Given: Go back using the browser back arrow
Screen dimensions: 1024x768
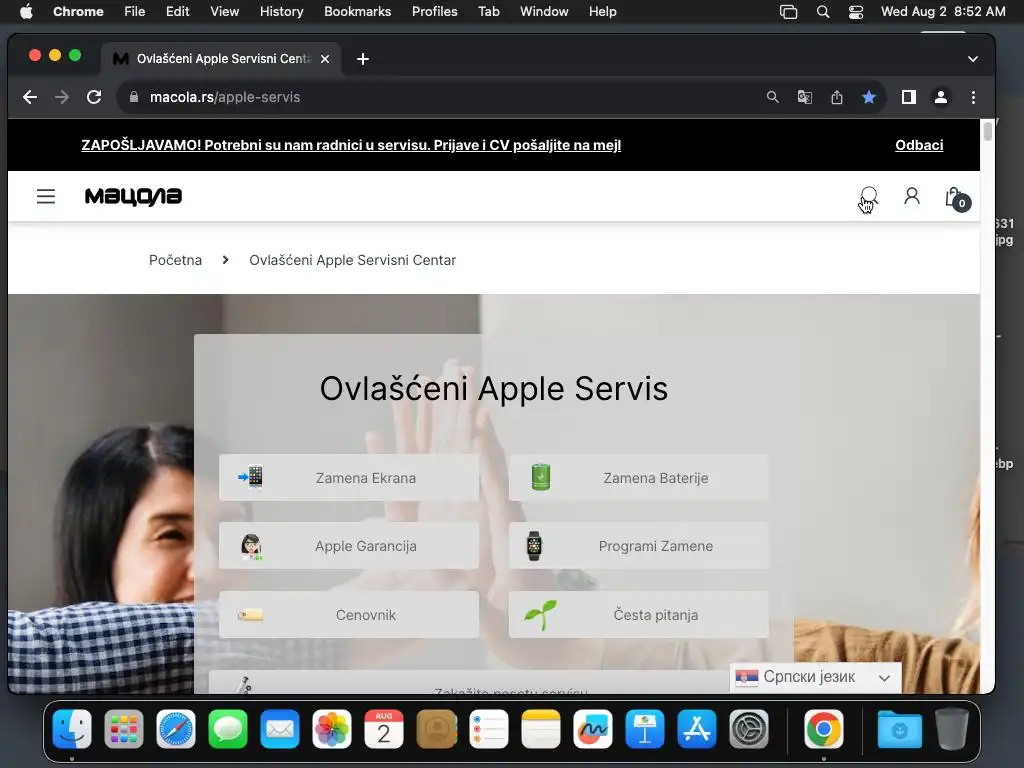Looking at the screenshot, I should pos(30,97).
